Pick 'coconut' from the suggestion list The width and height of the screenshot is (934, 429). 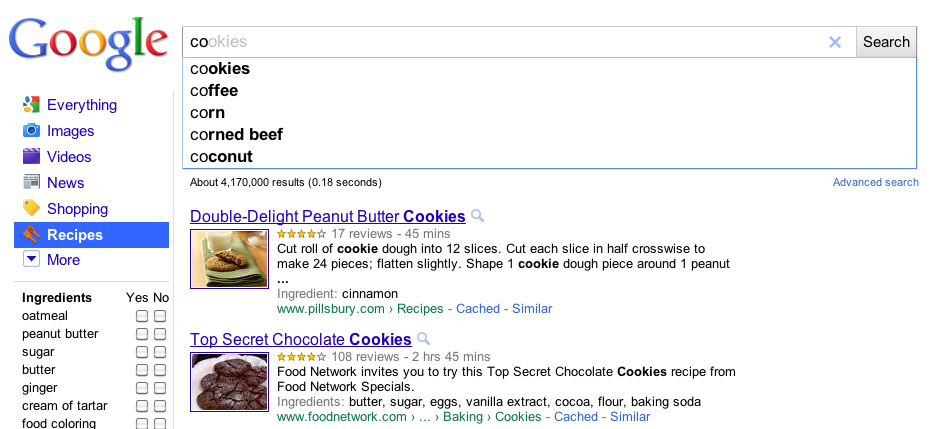[221, 157]
